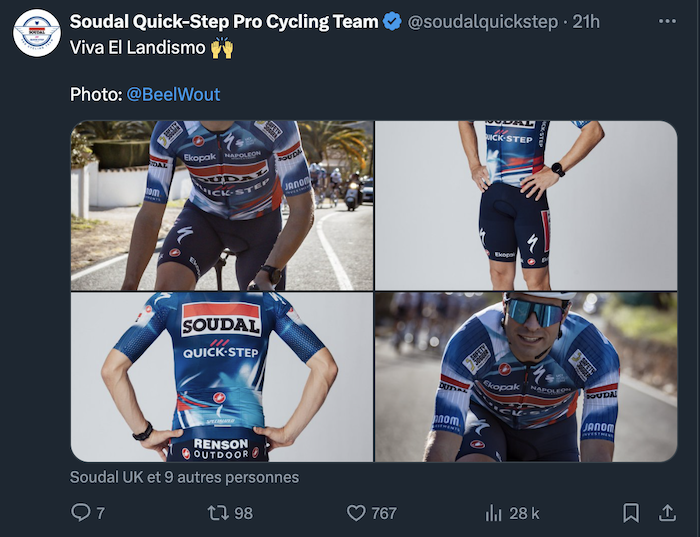
Task: Open the tweet's more options menu
Action: pyautogui.click(x=667, y=21)
